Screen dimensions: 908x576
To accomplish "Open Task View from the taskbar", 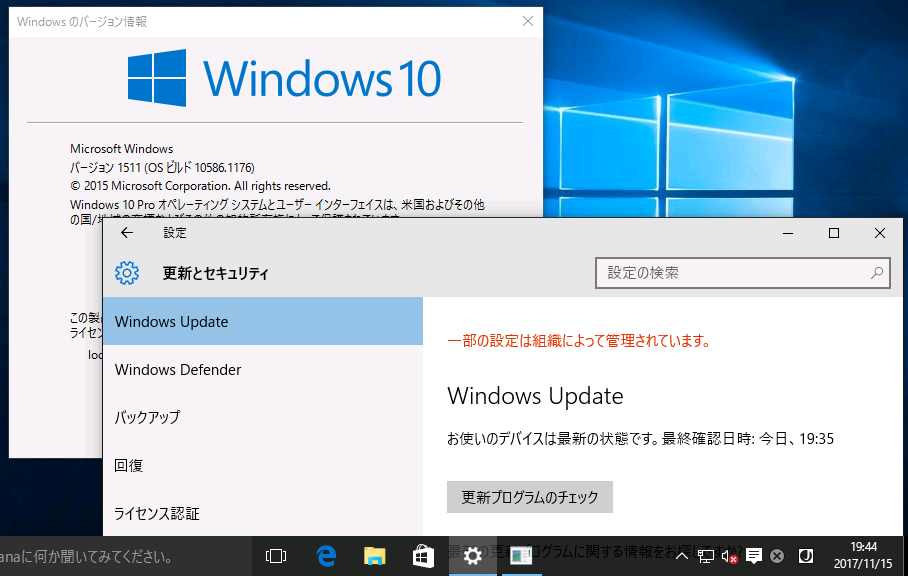I will (x=276, y=556).
